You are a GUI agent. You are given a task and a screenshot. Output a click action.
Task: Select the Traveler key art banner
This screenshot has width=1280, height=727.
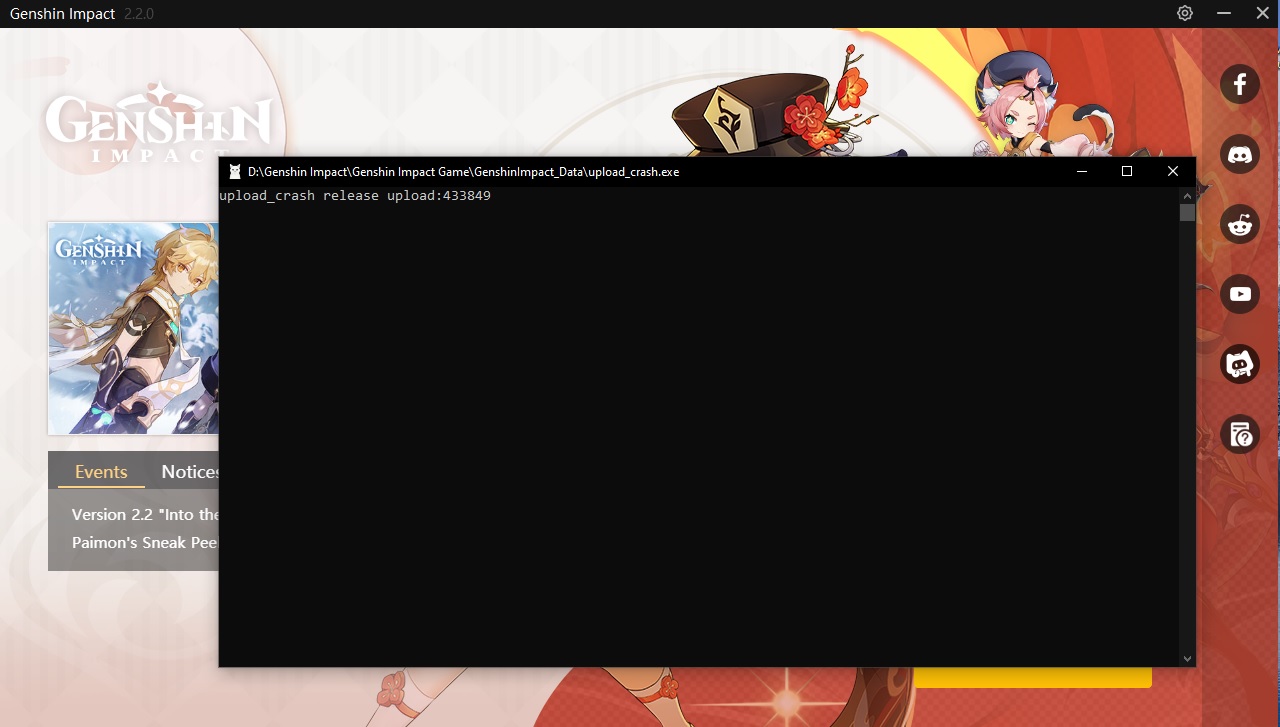tap(133, 329)
